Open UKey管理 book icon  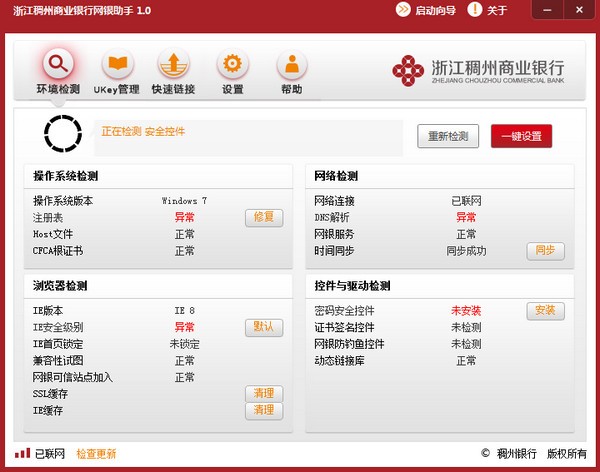[117, 64]
